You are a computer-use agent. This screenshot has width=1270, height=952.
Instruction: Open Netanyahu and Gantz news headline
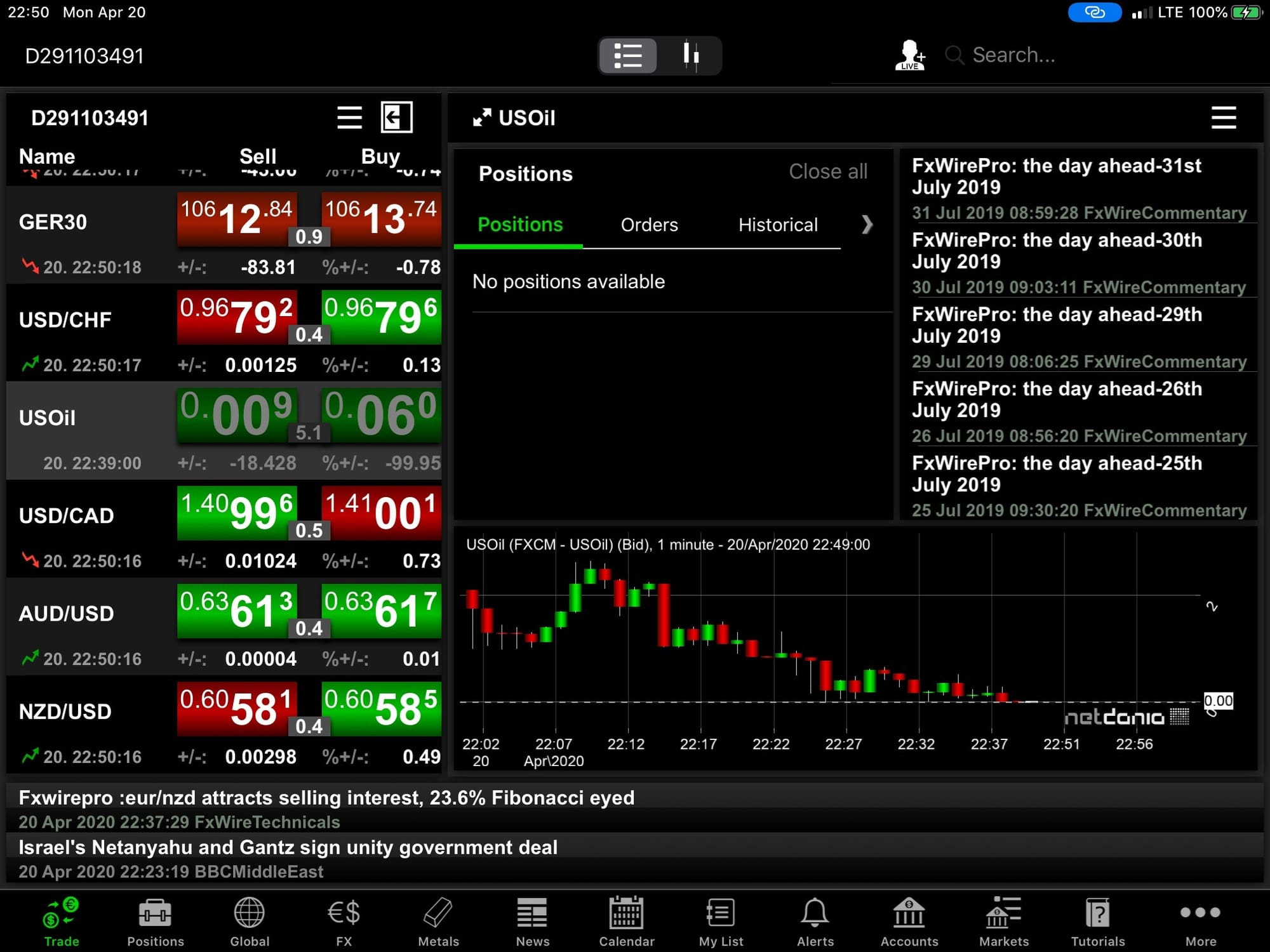click(288, 847)
